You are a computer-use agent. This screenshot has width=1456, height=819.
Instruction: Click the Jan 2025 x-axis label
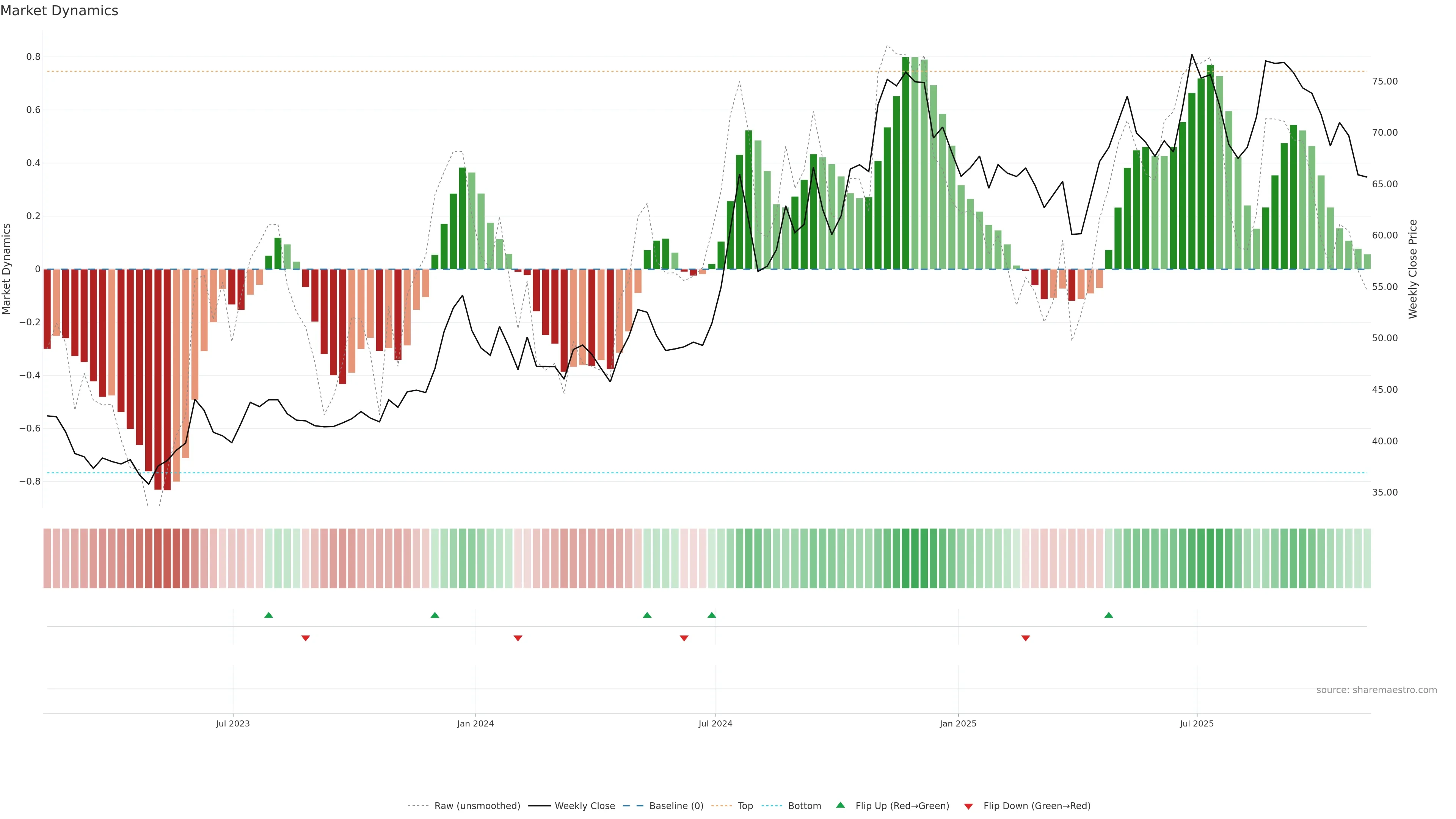pyautogui.click(x=957, y=723)
